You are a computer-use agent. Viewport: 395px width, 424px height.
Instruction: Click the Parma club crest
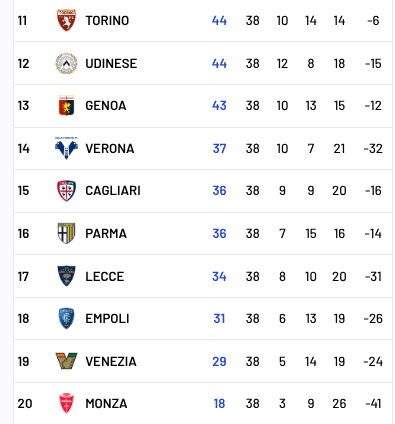click(x=66, y=233)
